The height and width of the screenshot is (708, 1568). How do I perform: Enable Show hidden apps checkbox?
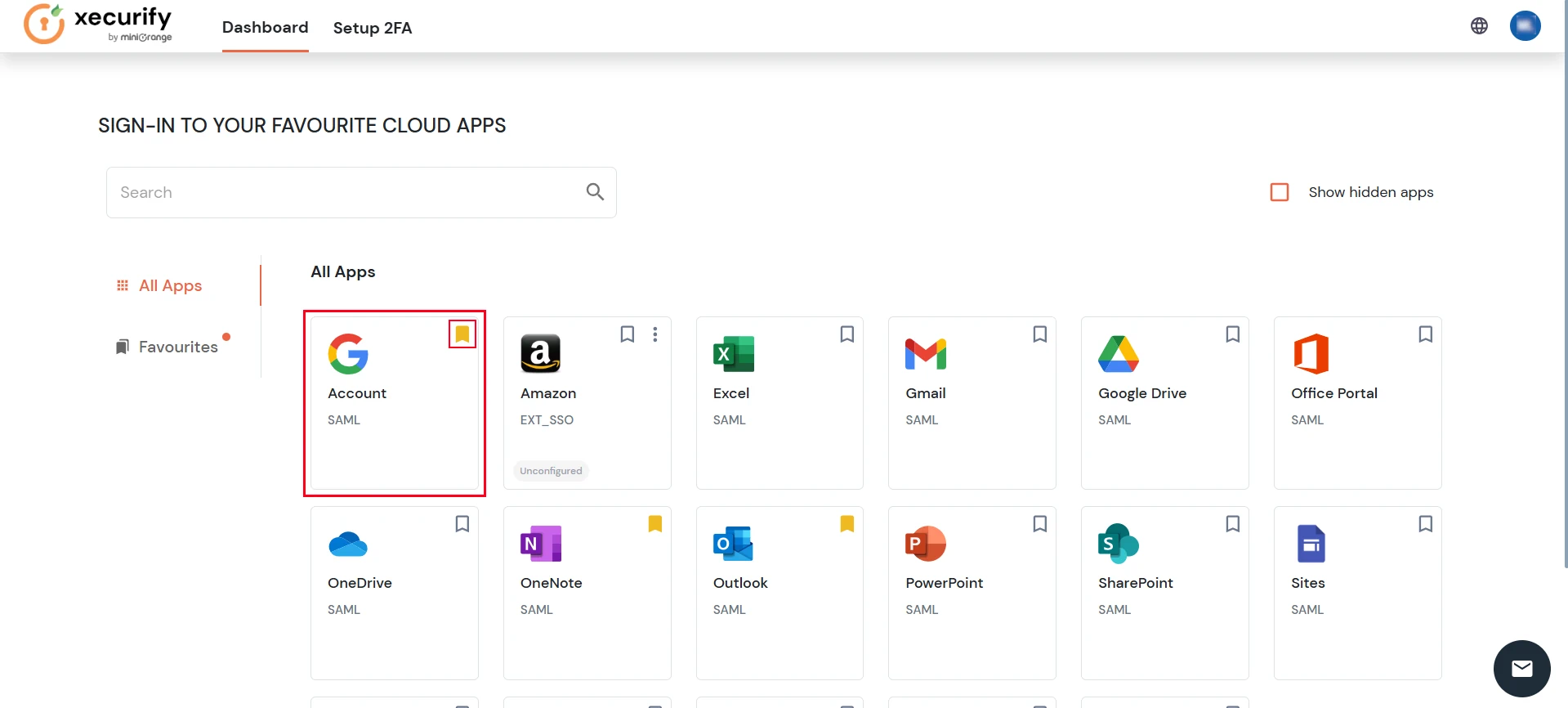coord(1280,192)
